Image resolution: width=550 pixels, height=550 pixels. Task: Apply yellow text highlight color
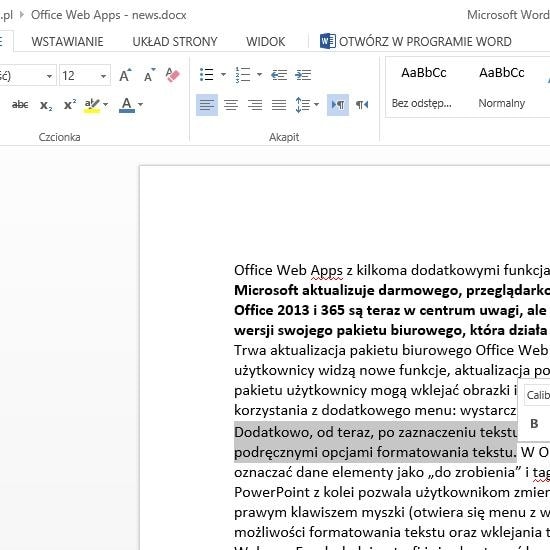point(92,105)
